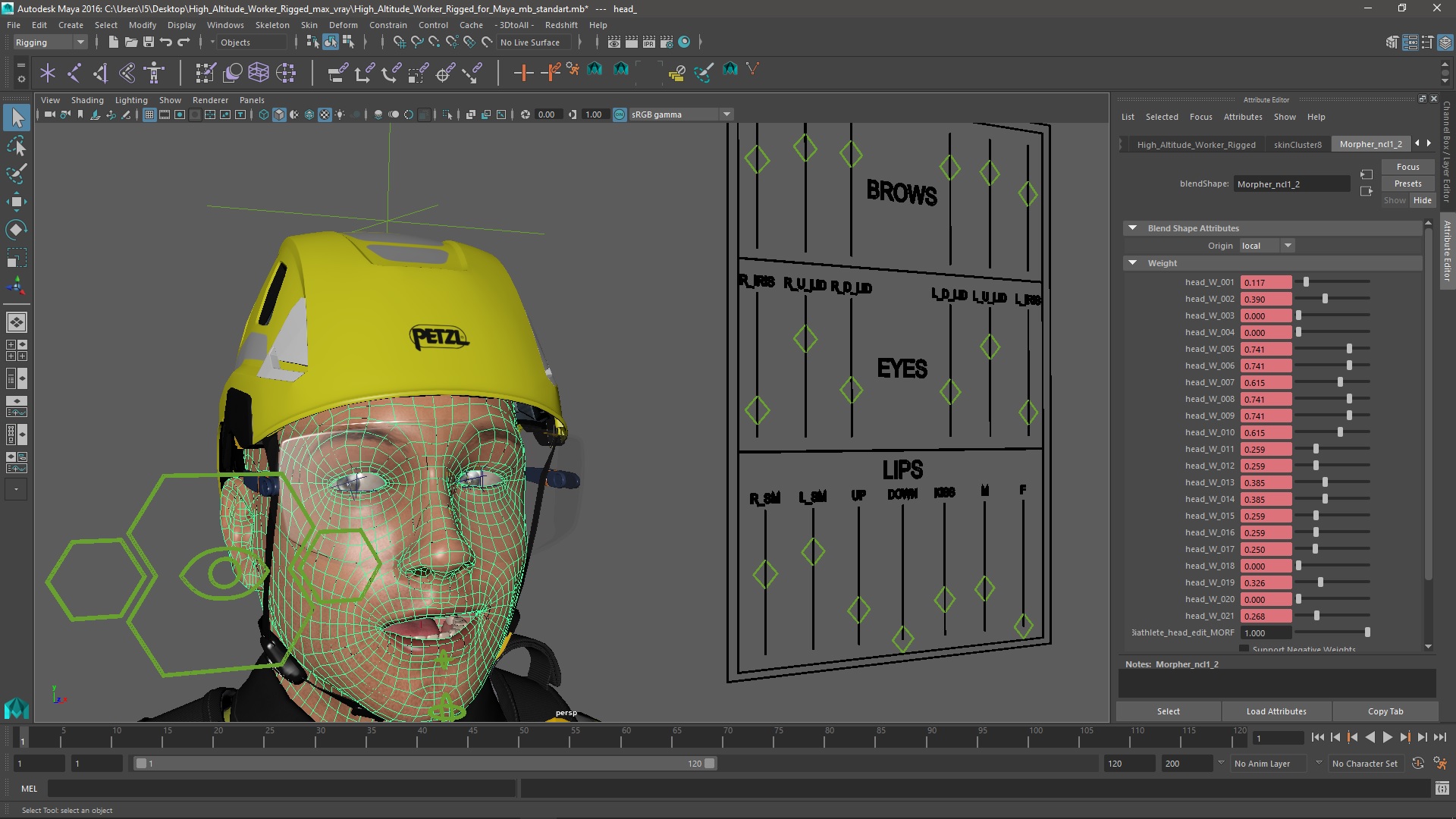Click the Undo arrow icon
Image resolution: width=1456 pixels, height=819 pixels.
click(166, 42)
